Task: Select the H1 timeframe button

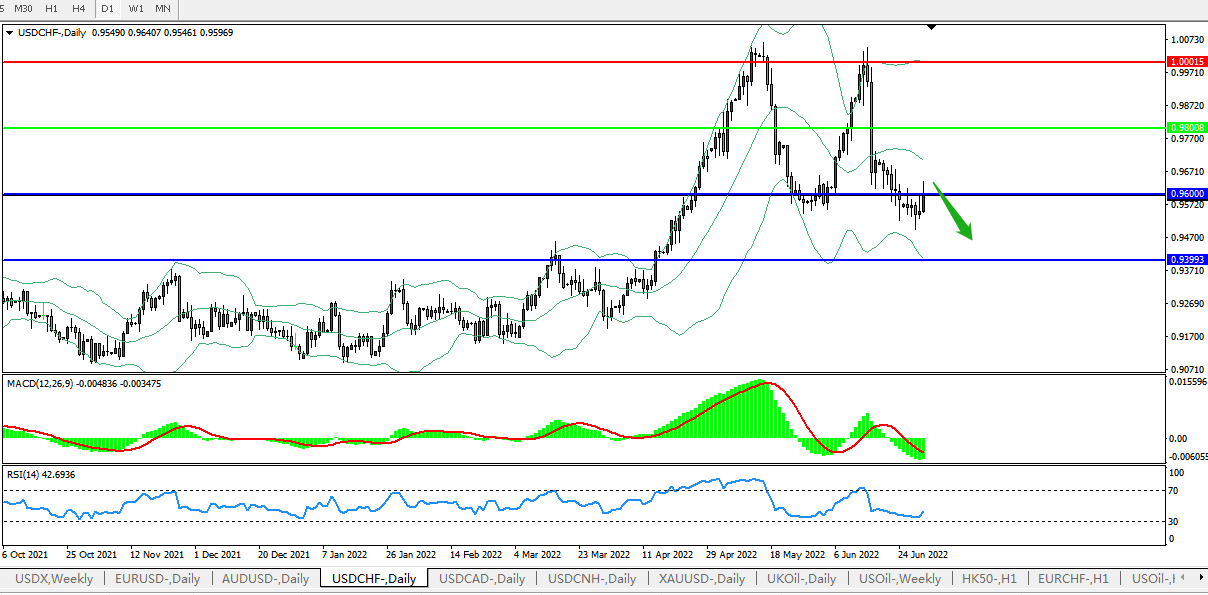Action: (50, 8)
